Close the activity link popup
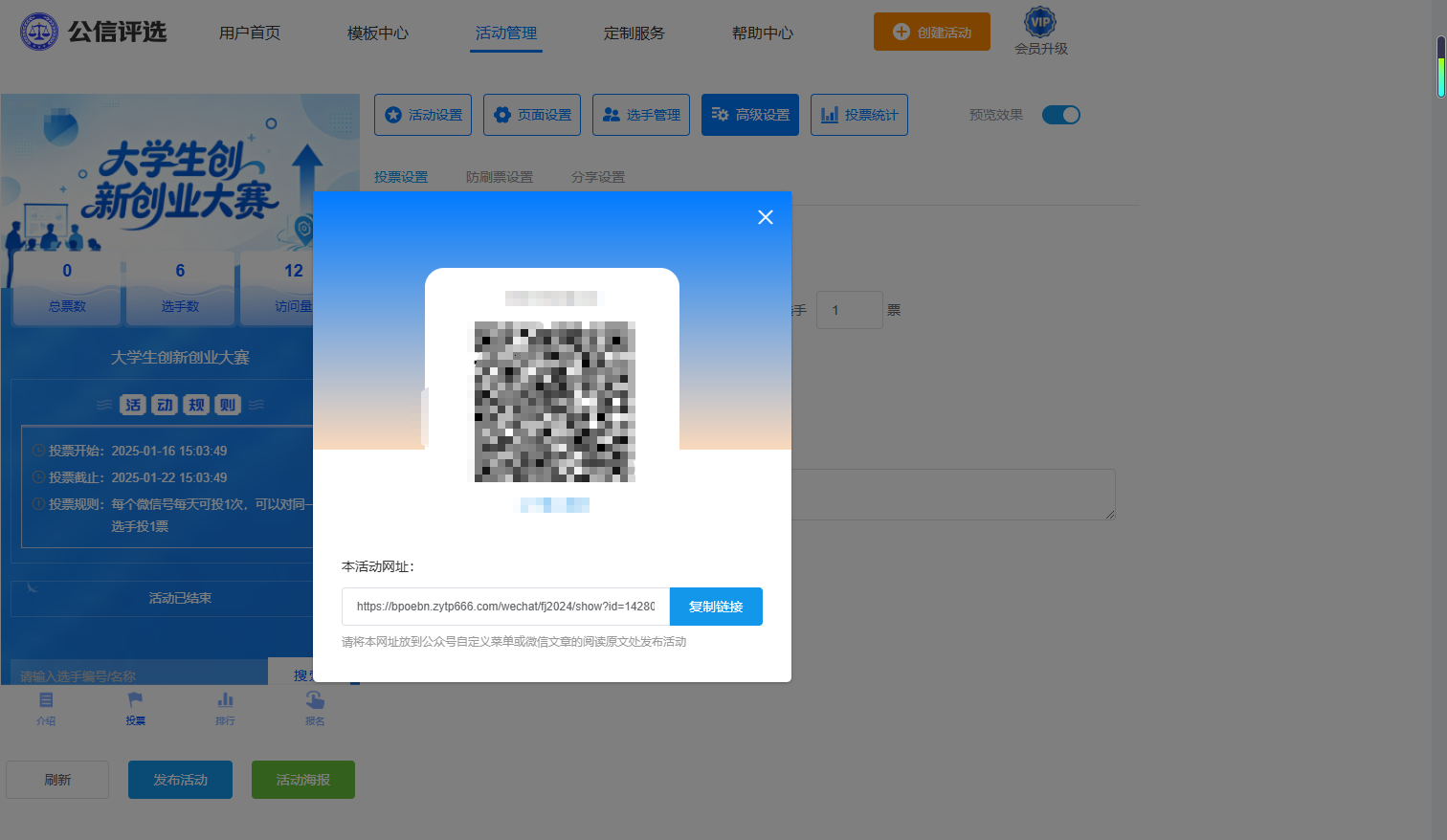Viewport: 1447px width, 840px height. click(x=766, y=217)
